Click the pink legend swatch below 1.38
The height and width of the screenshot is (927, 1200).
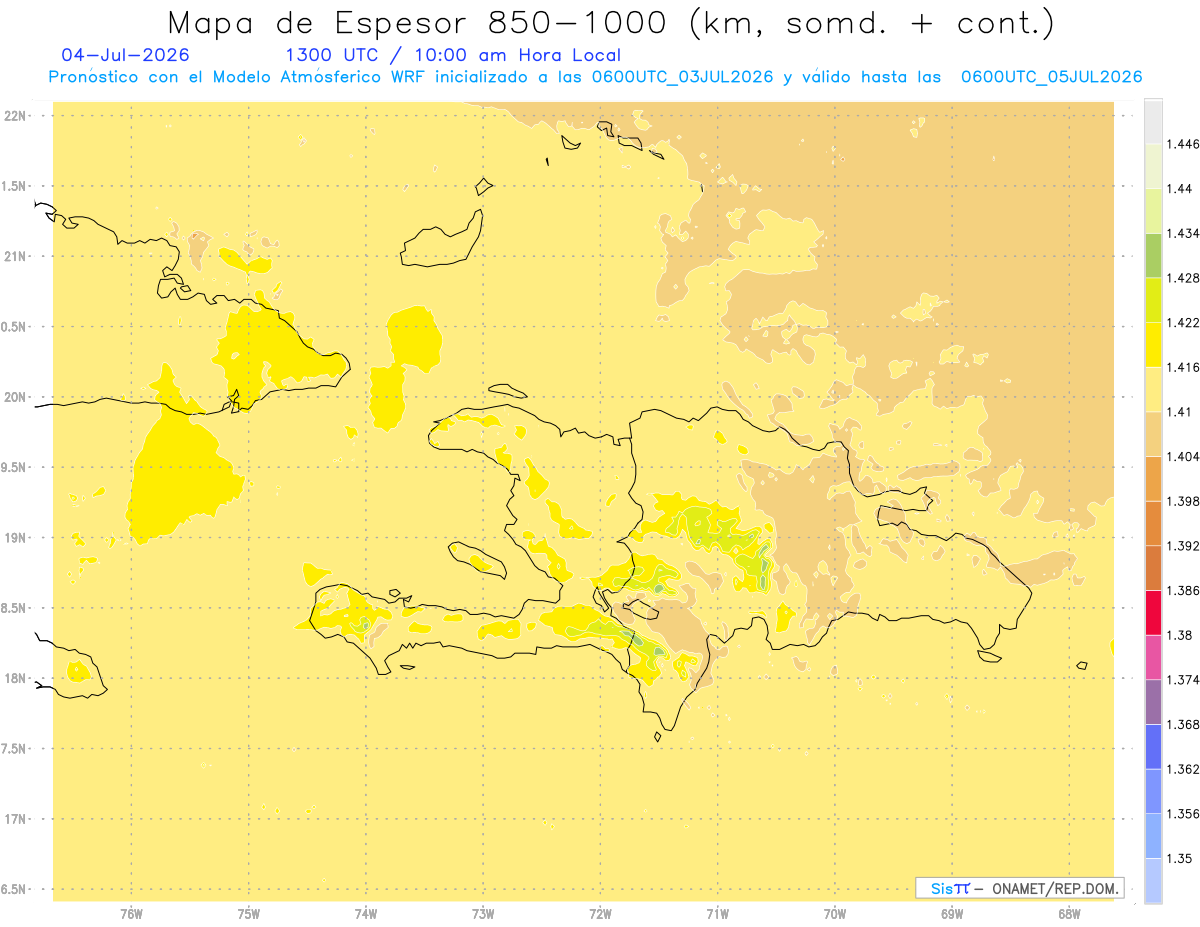(1153, 657)
